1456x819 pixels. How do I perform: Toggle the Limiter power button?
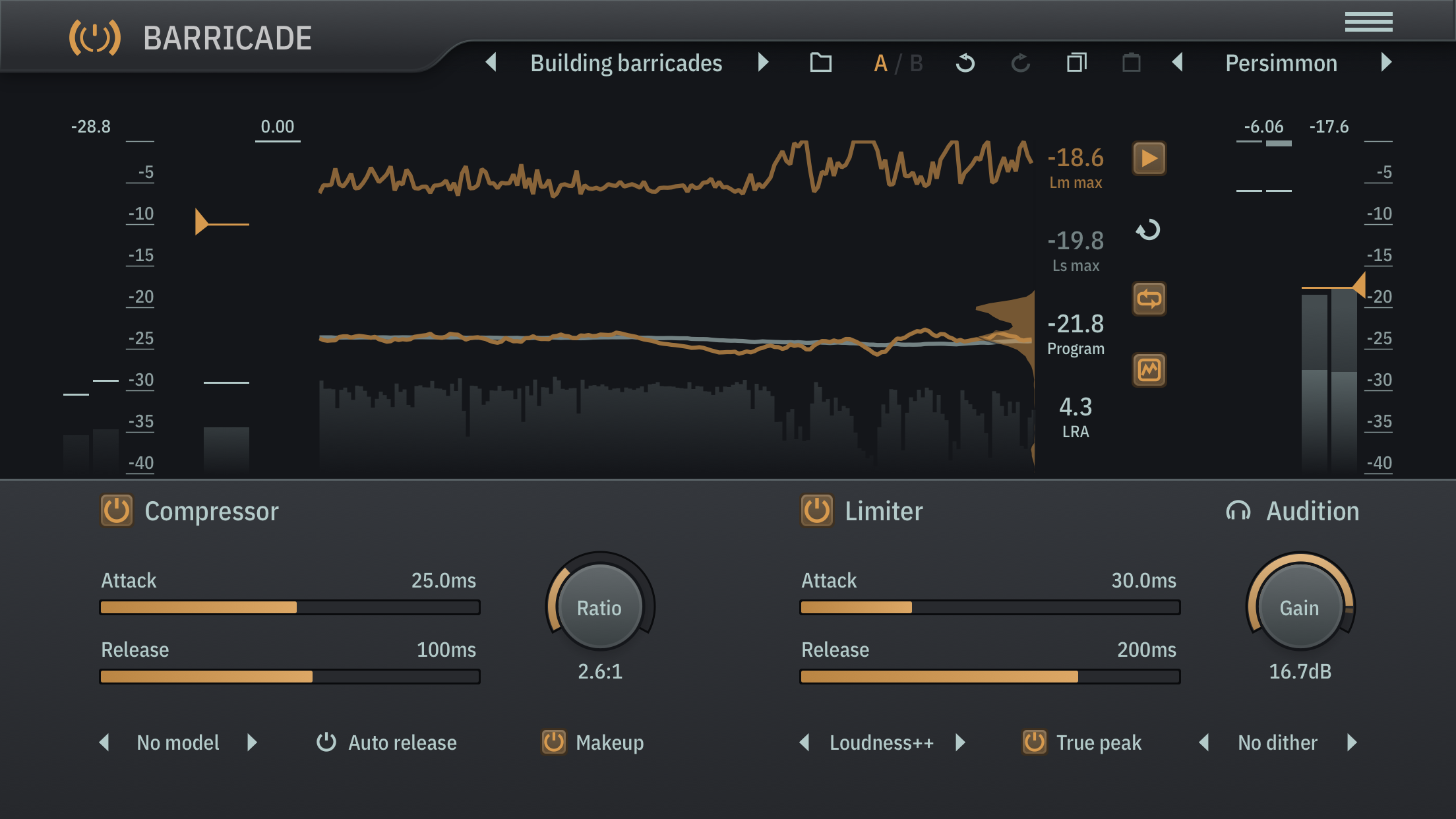(816, 511)
